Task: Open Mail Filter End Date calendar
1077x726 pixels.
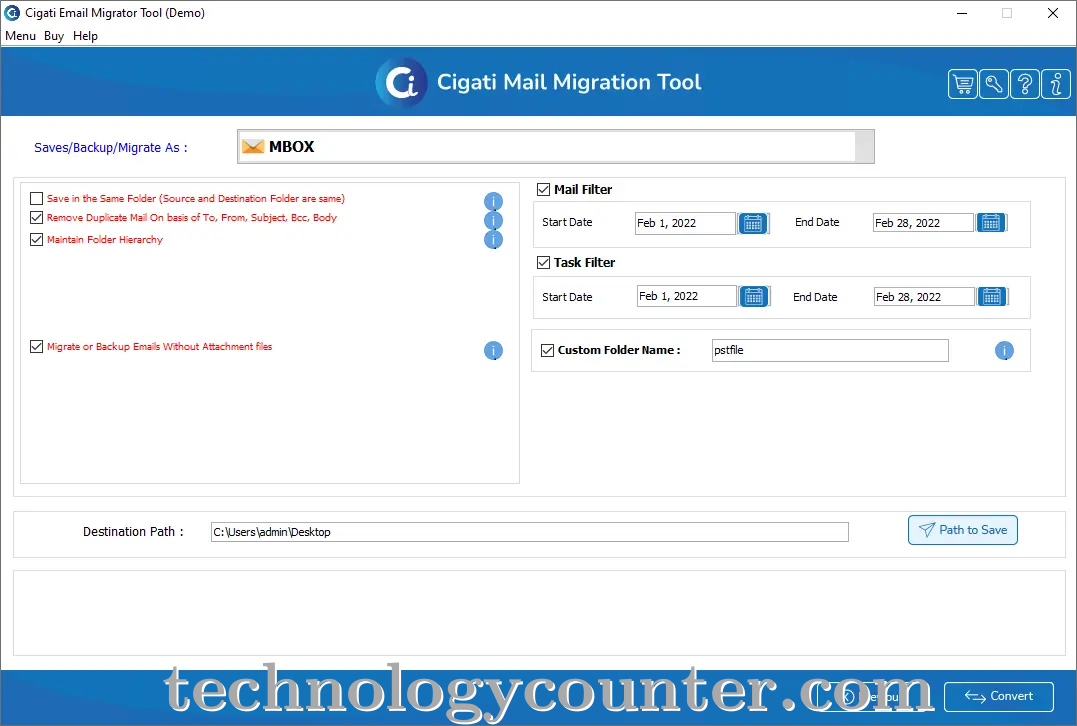Action: tap(991, 223)
